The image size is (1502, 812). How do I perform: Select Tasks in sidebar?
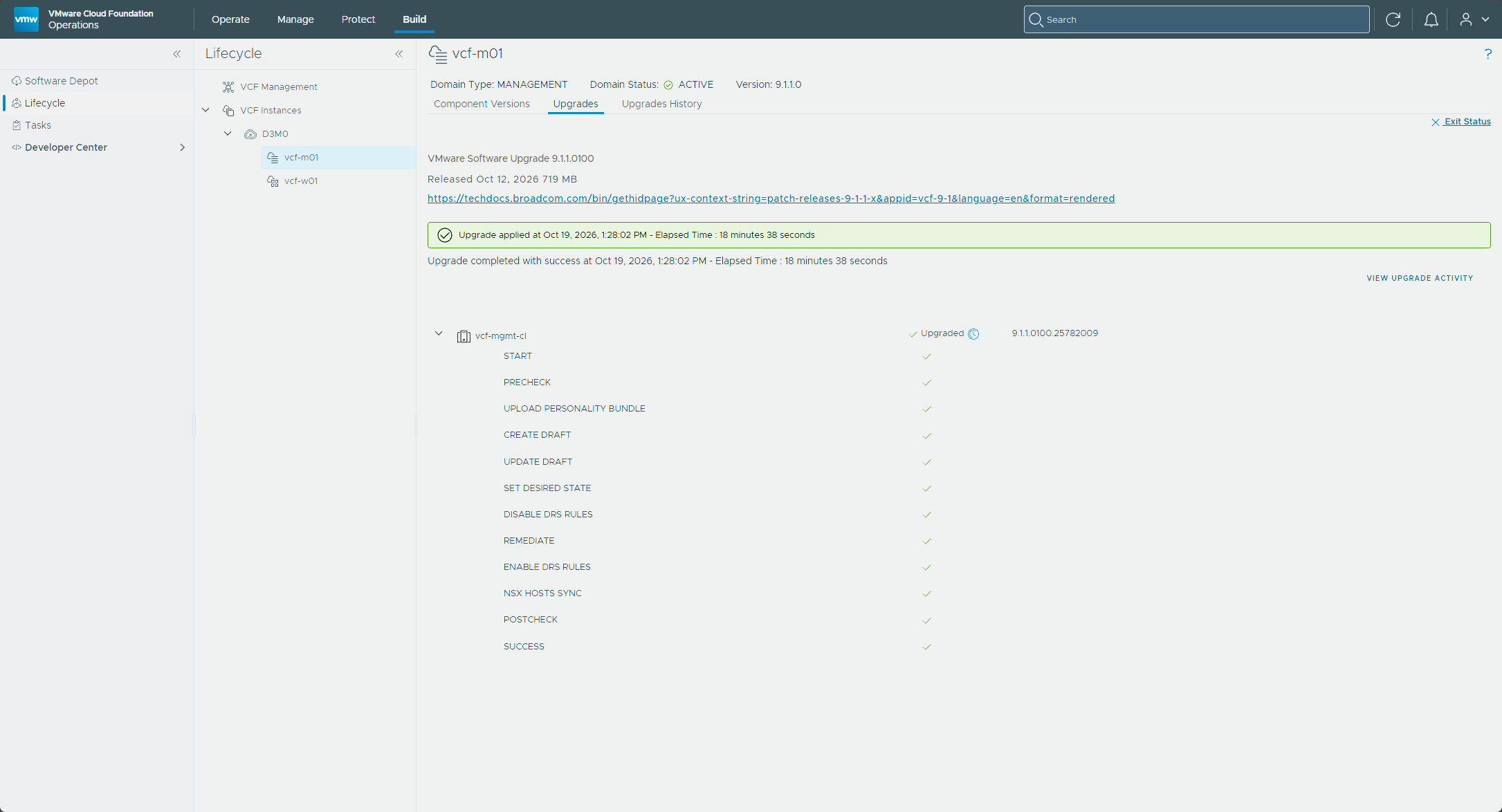tap(38, 125)
